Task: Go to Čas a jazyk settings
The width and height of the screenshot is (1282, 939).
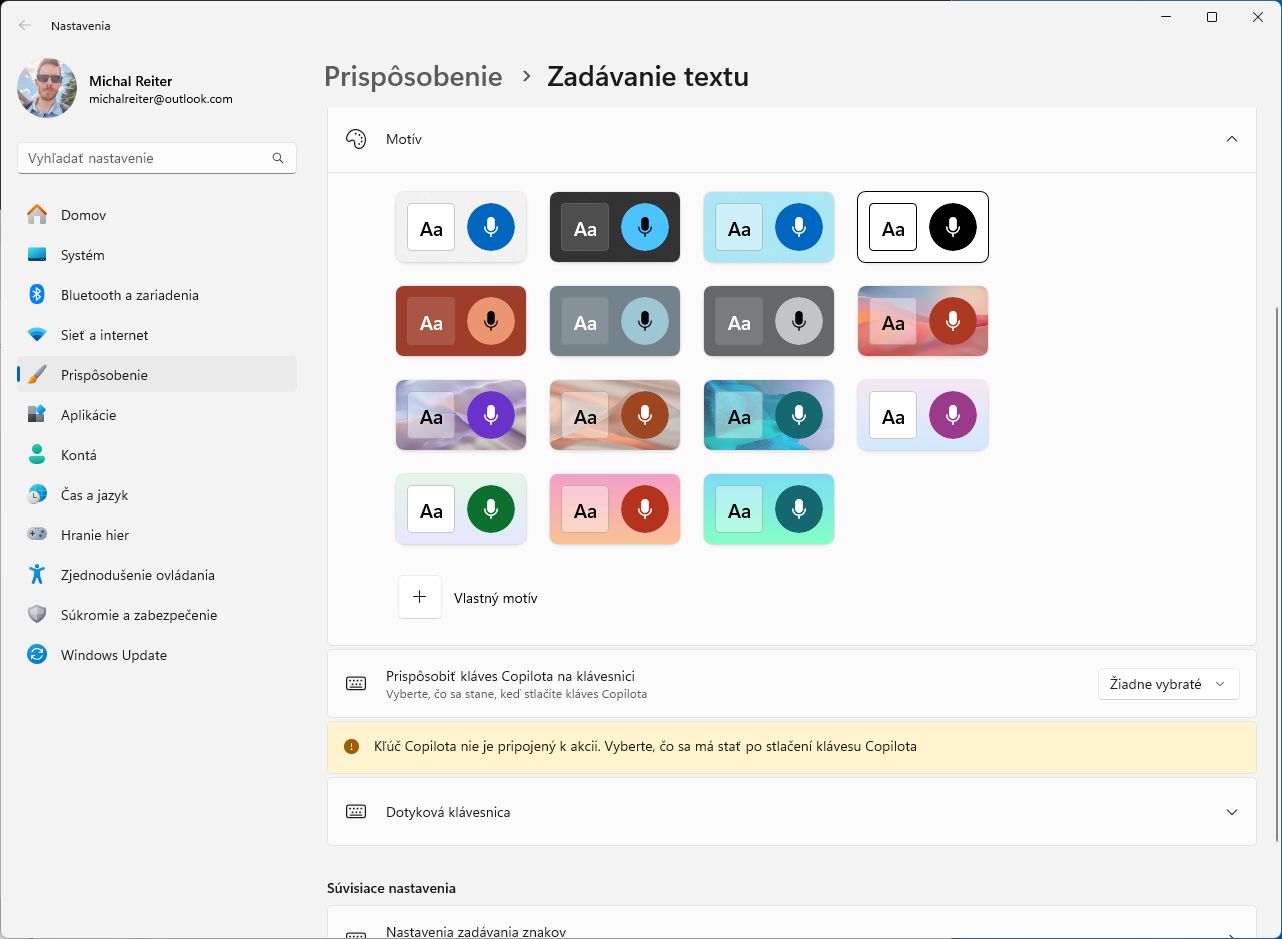Action: point(94,495)
